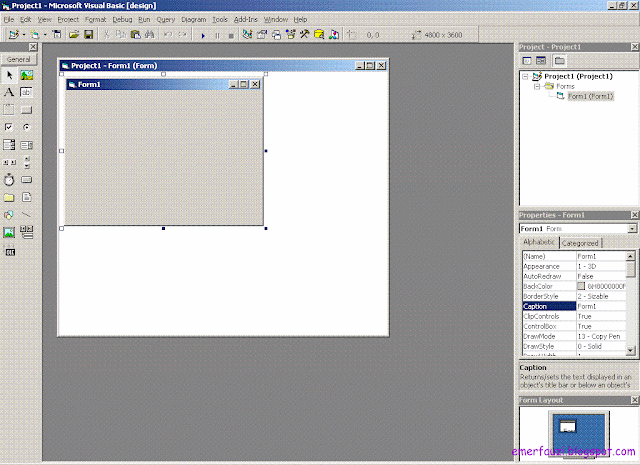640x465 pixels.
Task: Open the Object Browser toolbar icon
Action: tap(291, 35)
